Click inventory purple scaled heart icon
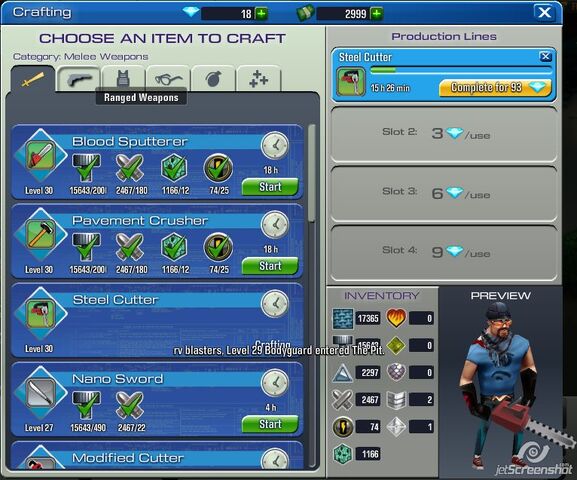This screenshot has width=577, height=480. coord(396,373)
